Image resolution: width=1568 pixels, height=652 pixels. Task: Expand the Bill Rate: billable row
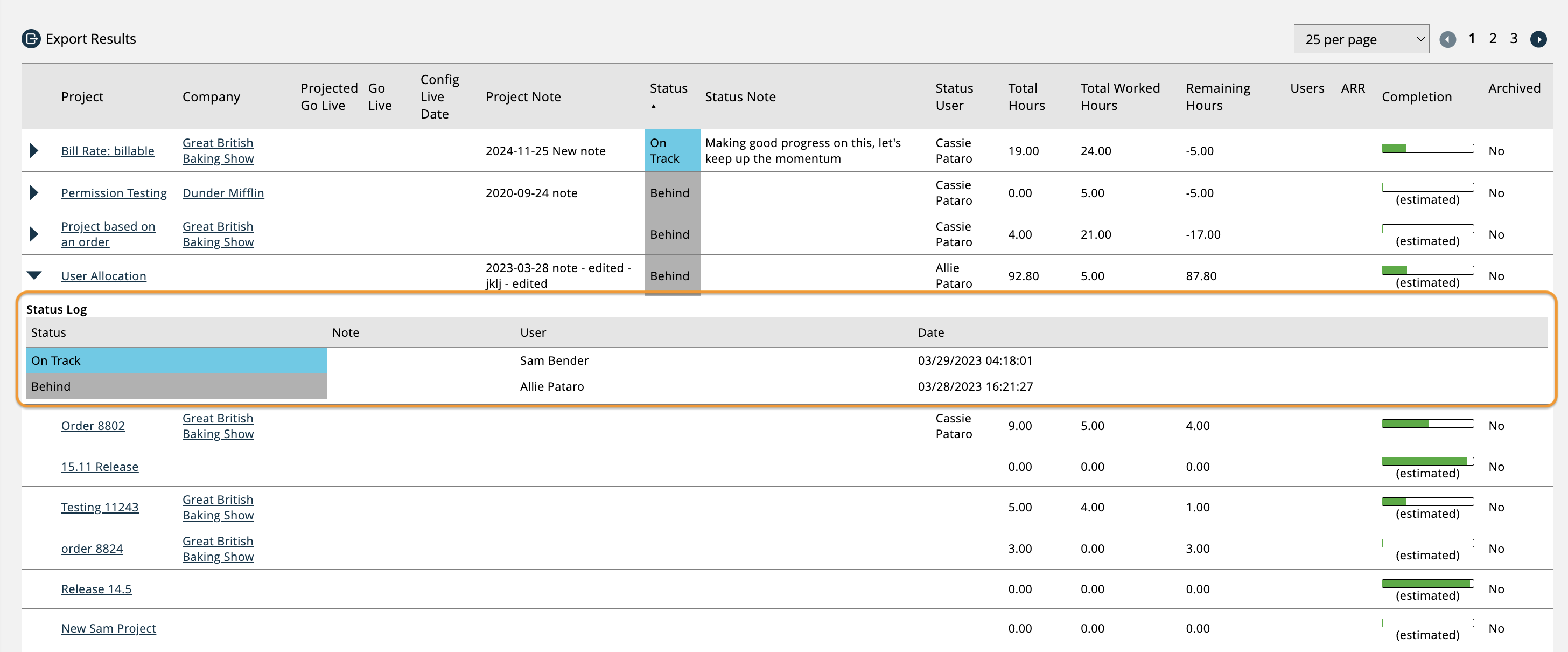(34, 150)
